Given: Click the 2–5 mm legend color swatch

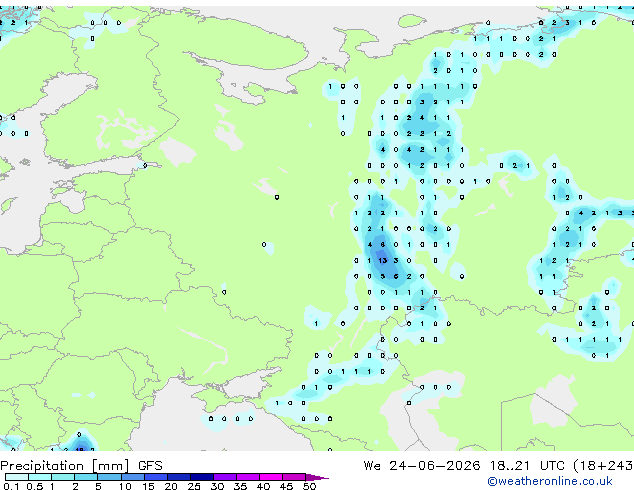Looking at the screenshot, I should (x=86, y=477).
